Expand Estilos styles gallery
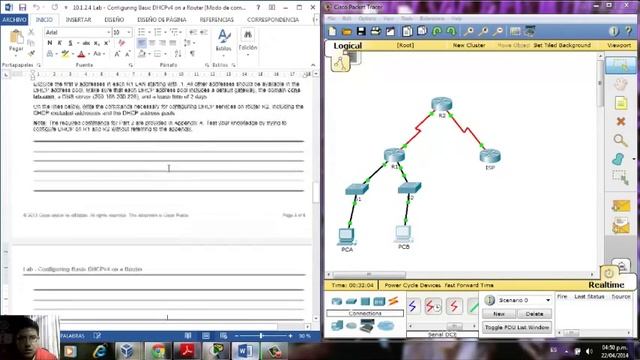Viewport: 640px width, 360px height. coord(223,41)
